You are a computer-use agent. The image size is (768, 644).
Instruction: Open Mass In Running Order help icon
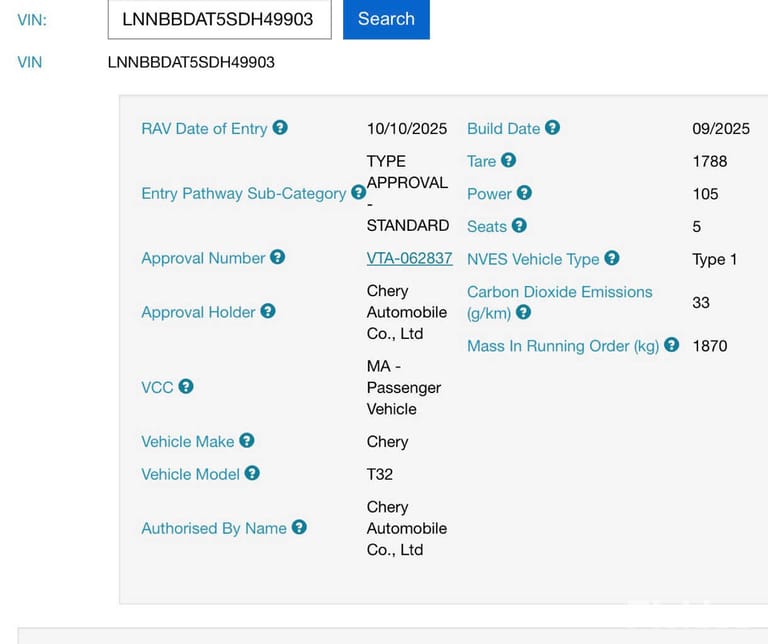click(x=672, y=345)
